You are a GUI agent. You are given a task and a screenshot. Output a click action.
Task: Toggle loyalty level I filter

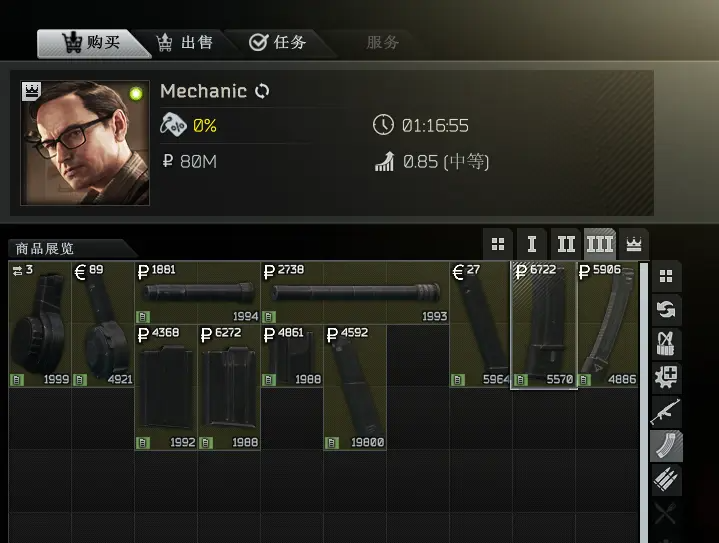coord(532,244)
